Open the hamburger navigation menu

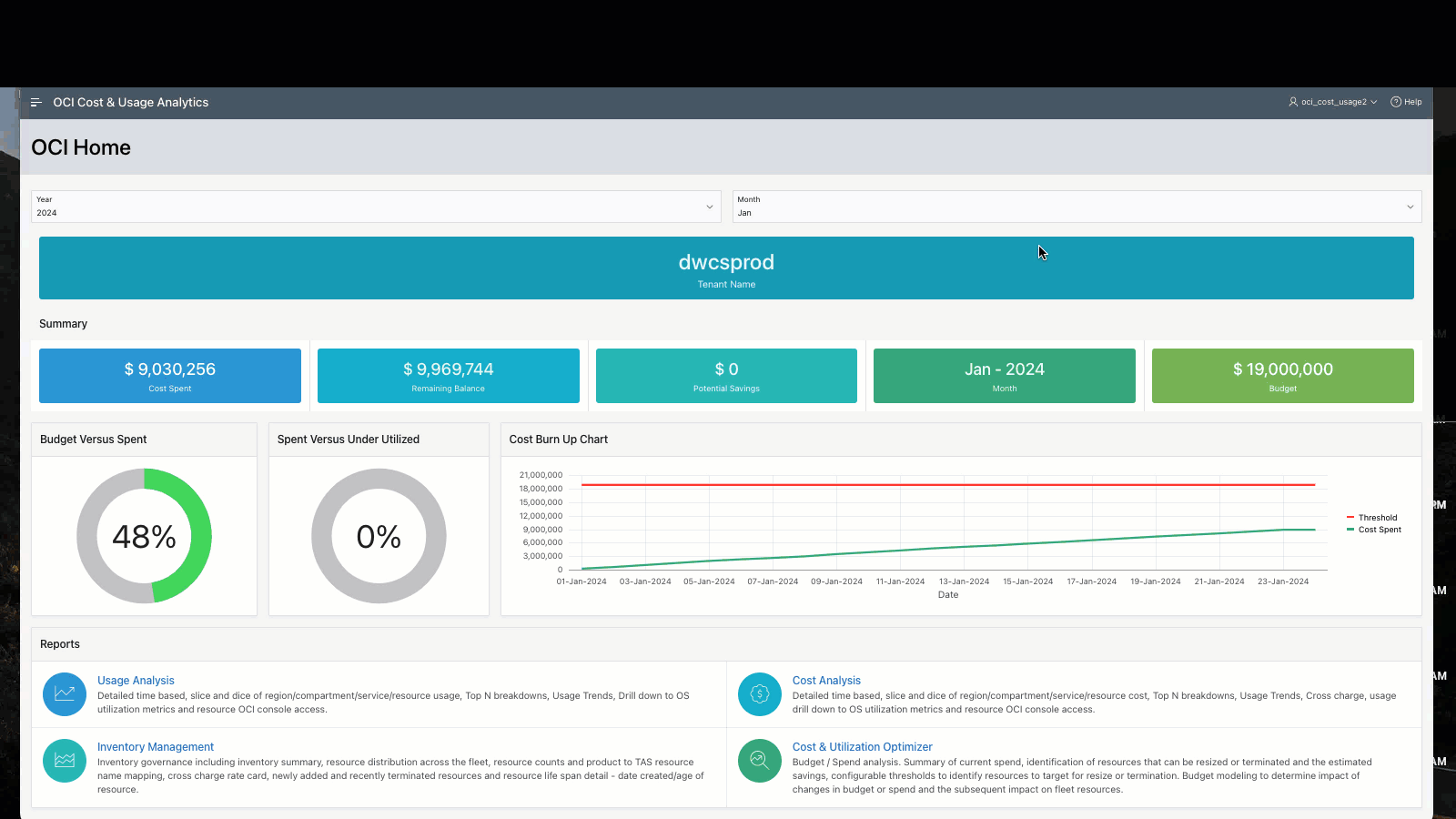(35, 102)
